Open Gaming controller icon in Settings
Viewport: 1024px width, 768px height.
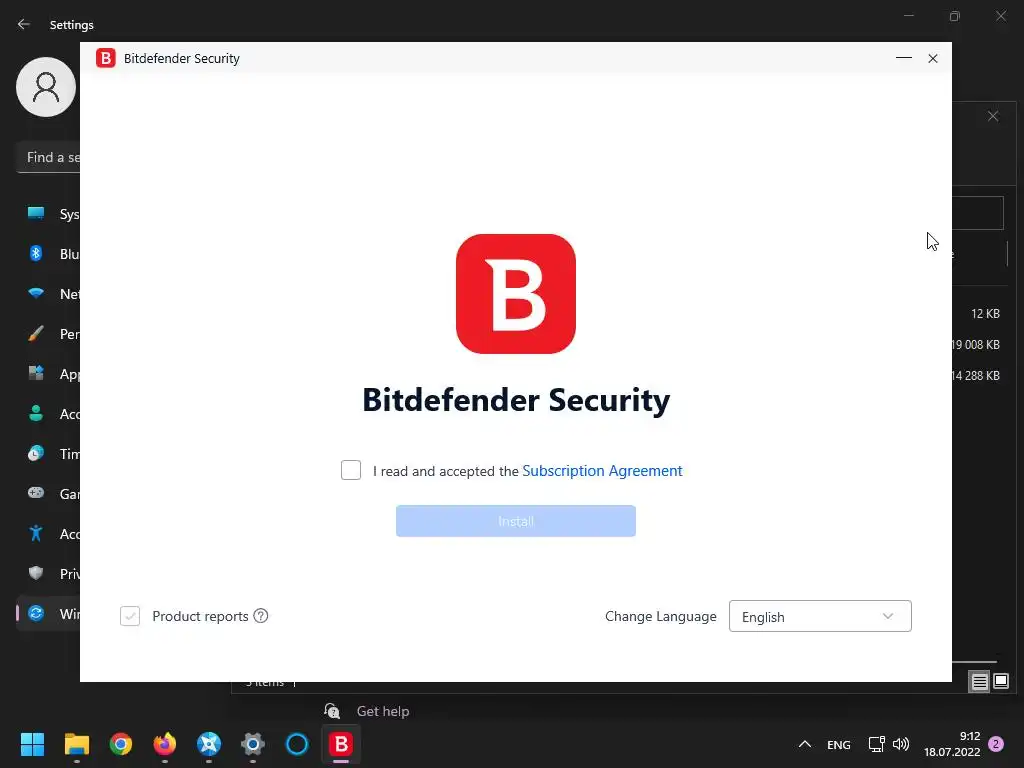[36, 493]
